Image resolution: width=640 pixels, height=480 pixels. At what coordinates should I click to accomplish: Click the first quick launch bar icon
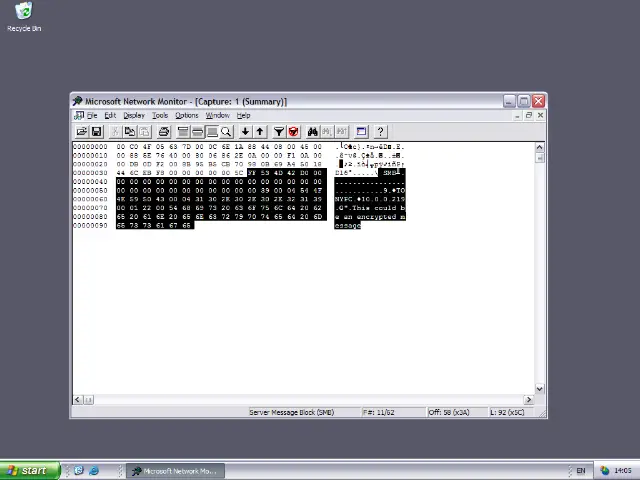pos(79,471)
